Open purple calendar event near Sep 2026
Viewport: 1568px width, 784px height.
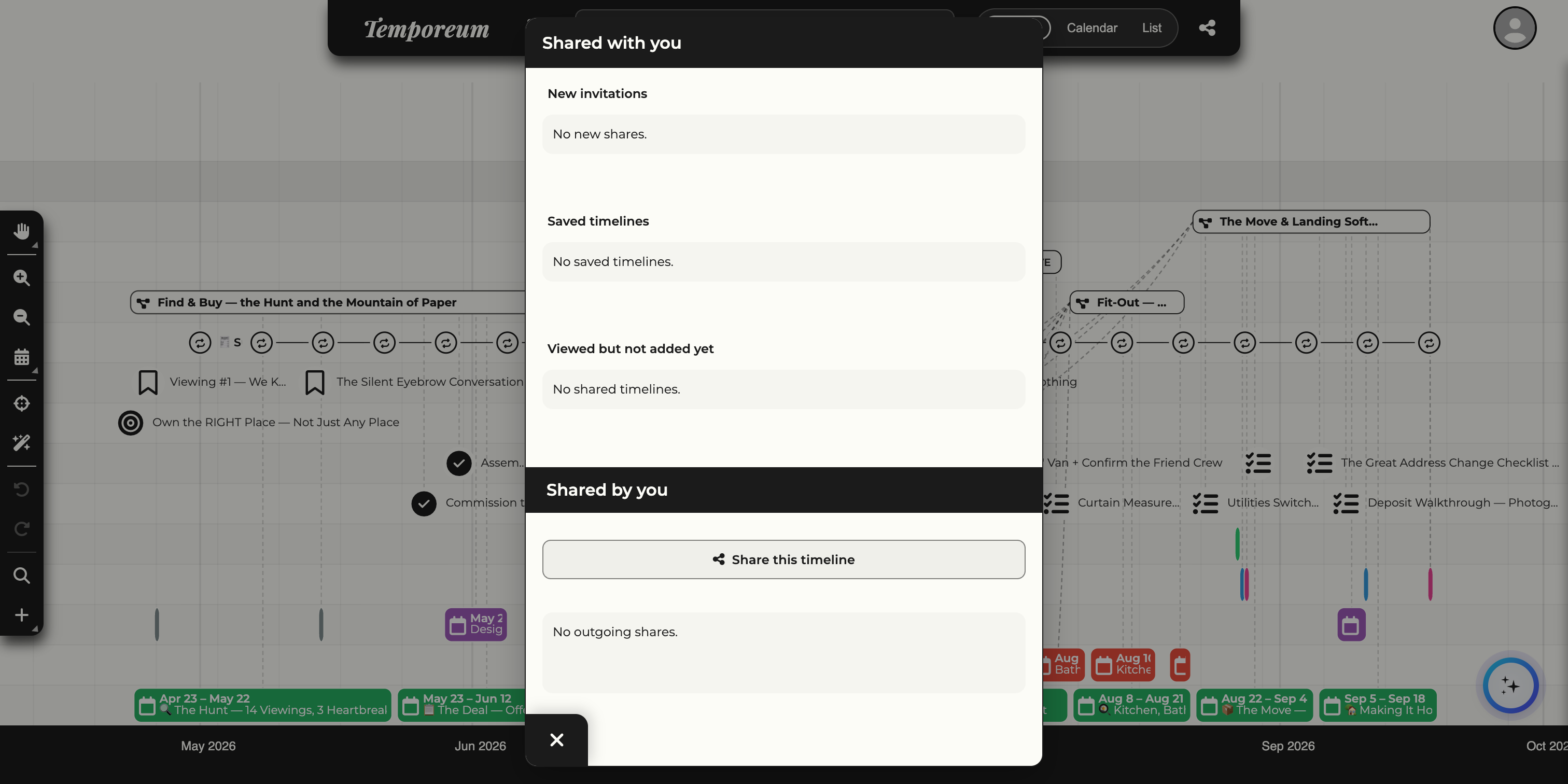click(1351, 624)
